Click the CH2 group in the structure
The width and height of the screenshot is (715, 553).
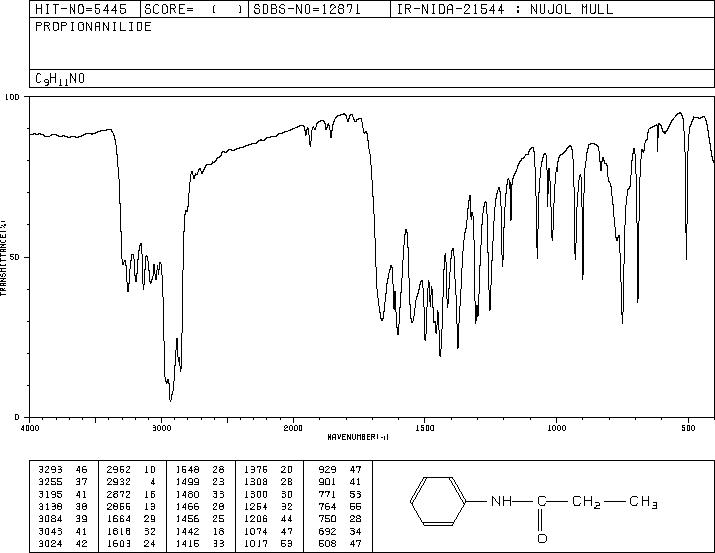[586, 502]
